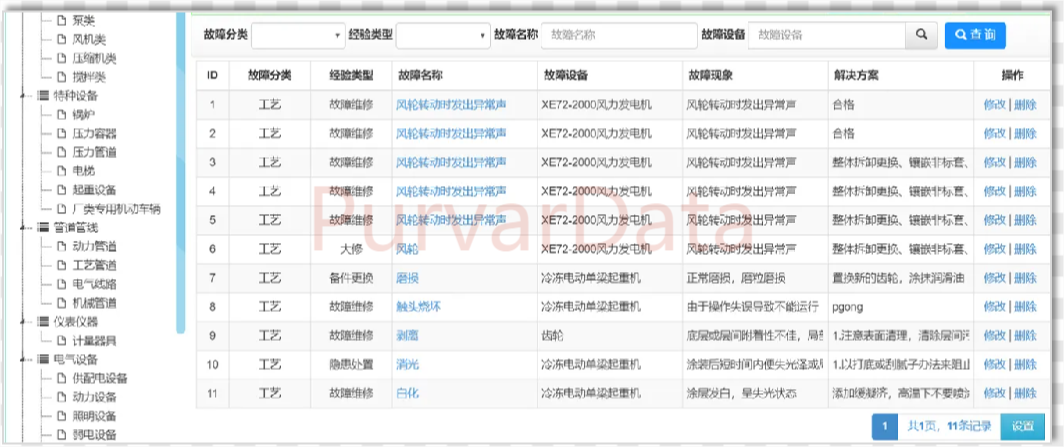Click the list icon beside 仪表仪器
The image size is (1064, 447).
point(43,322)
